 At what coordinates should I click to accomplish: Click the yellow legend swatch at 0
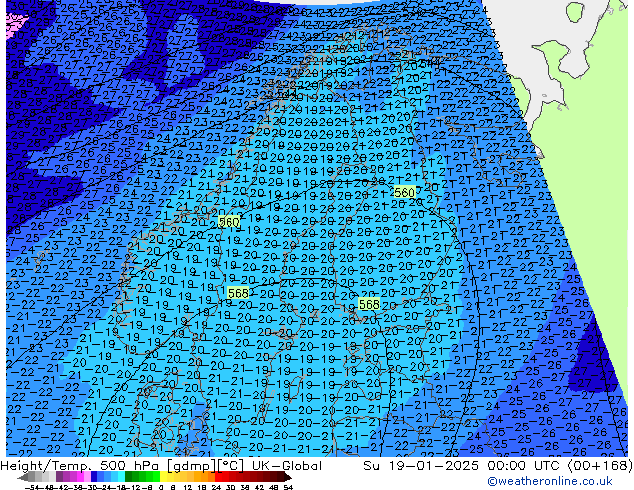click(163, 476)
